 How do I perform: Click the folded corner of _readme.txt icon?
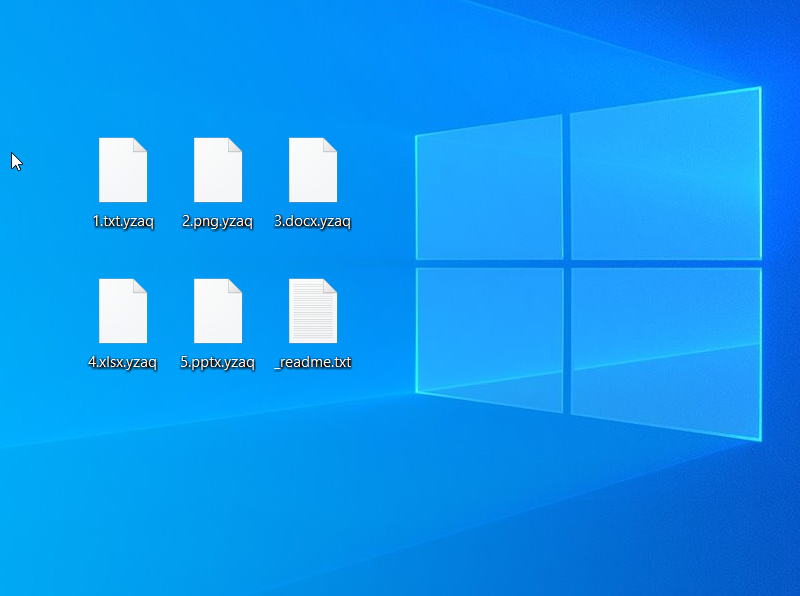[x=330, y=286]
